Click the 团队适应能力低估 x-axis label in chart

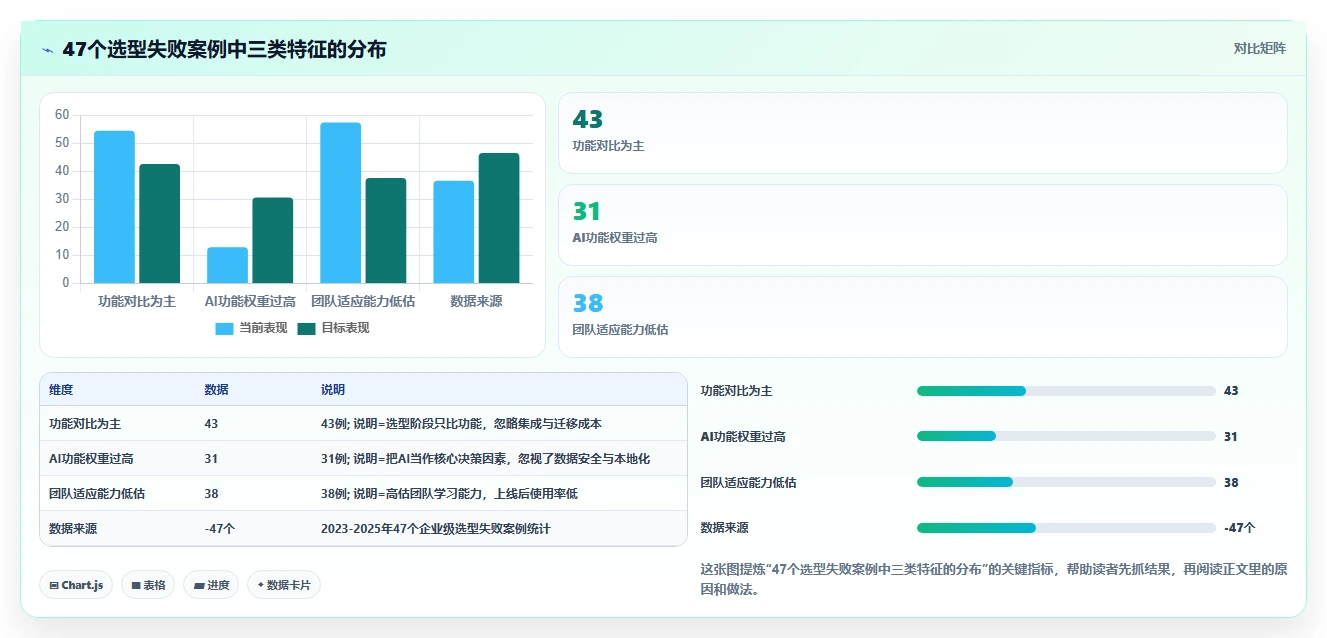(x=363, y=301)
